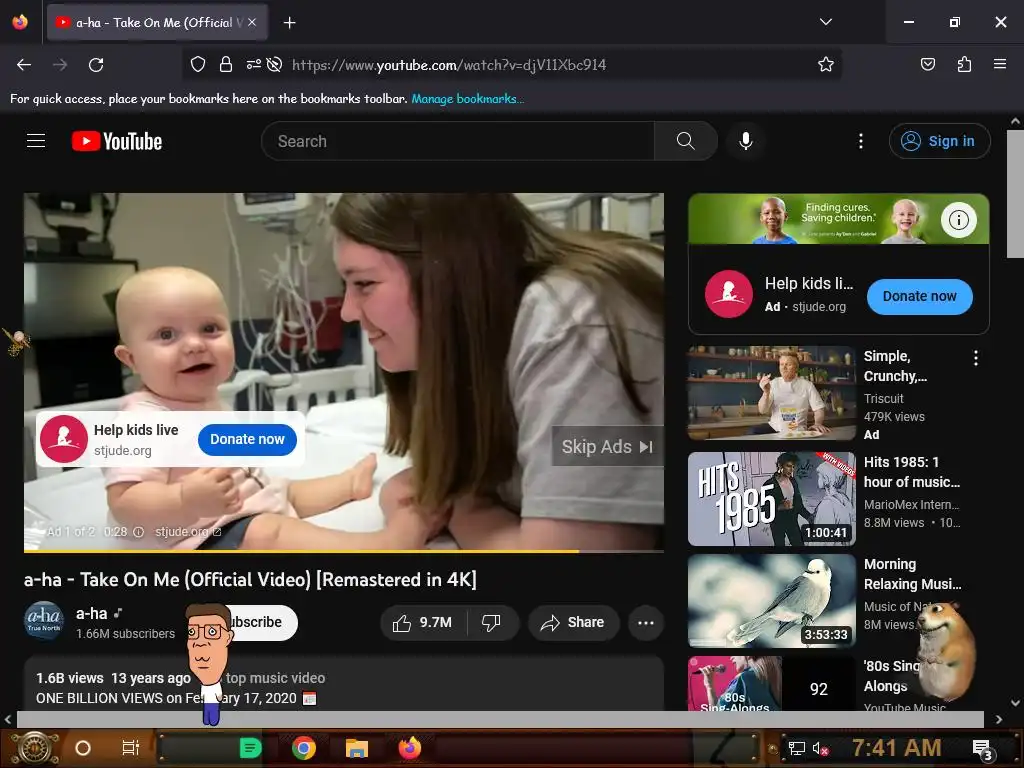Click the scroll right arrow
This screenshot has height=768, width=1024.
point(999,719)
